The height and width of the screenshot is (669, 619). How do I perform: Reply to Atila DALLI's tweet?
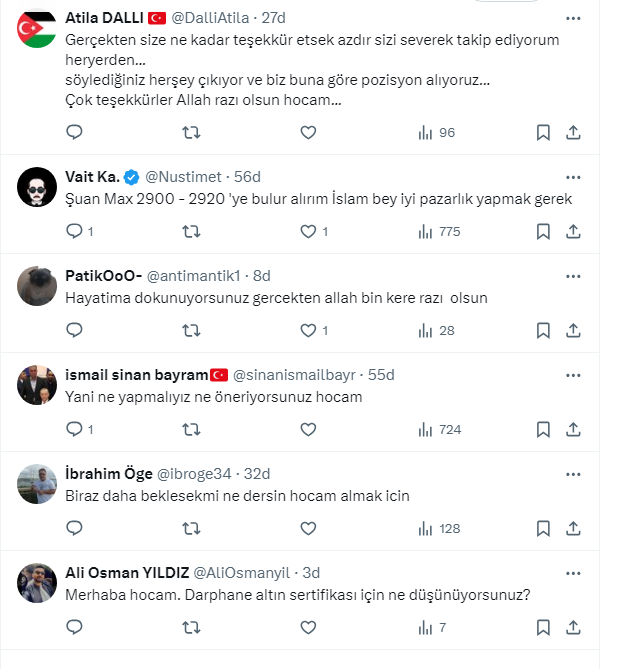pos(74,132)
